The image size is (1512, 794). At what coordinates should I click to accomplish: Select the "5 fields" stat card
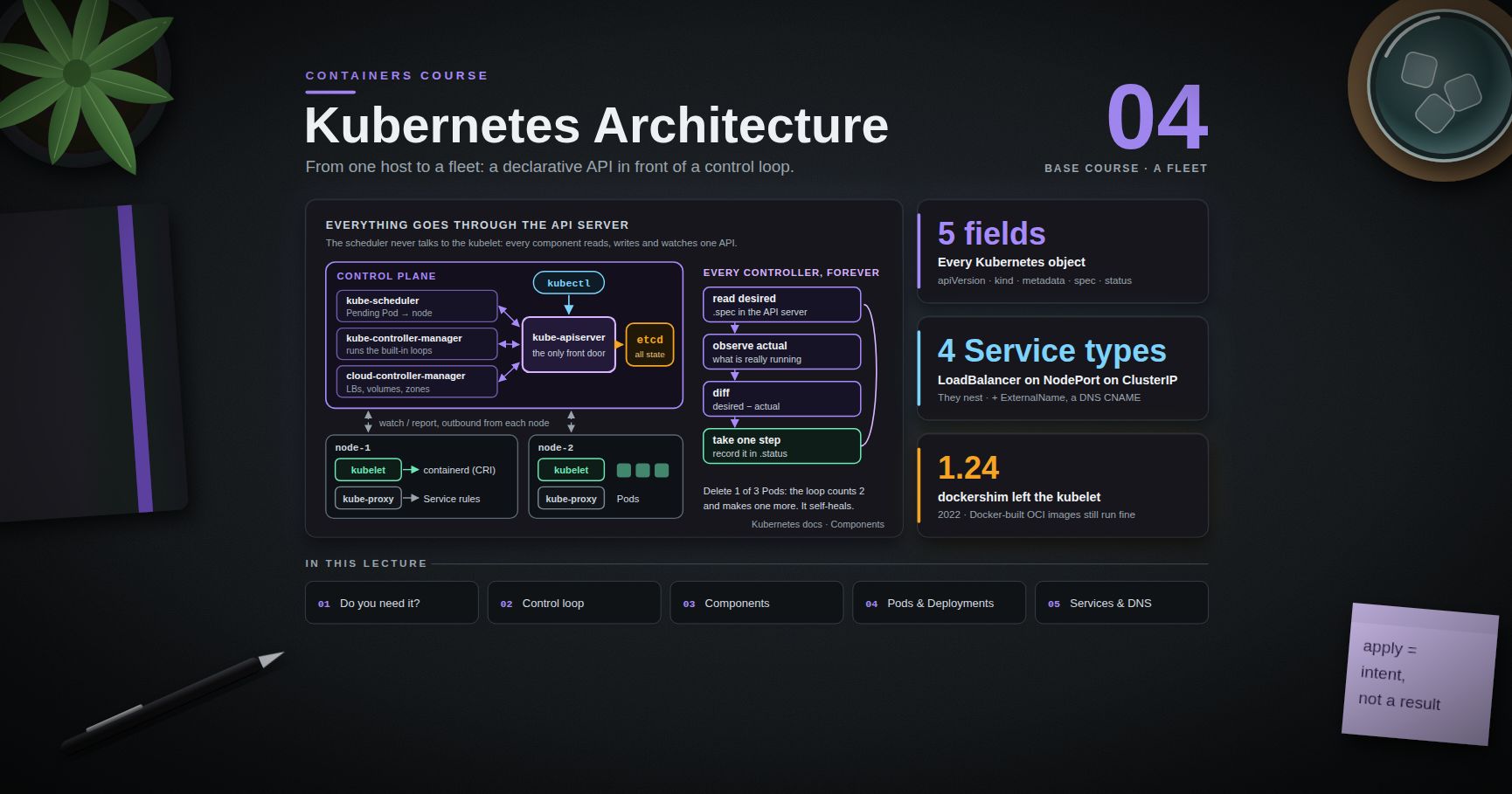click(x=1063, y=252)
